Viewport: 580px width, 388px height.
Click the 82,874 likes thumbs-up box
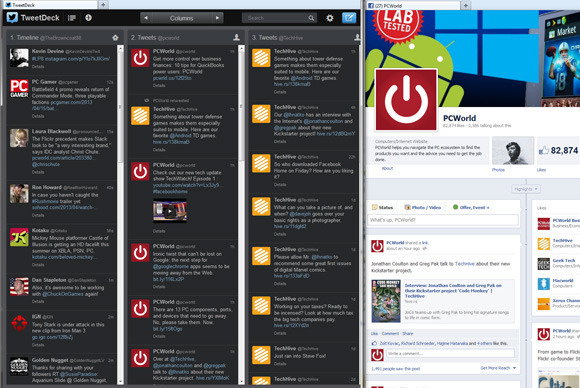tap(559, 150)
